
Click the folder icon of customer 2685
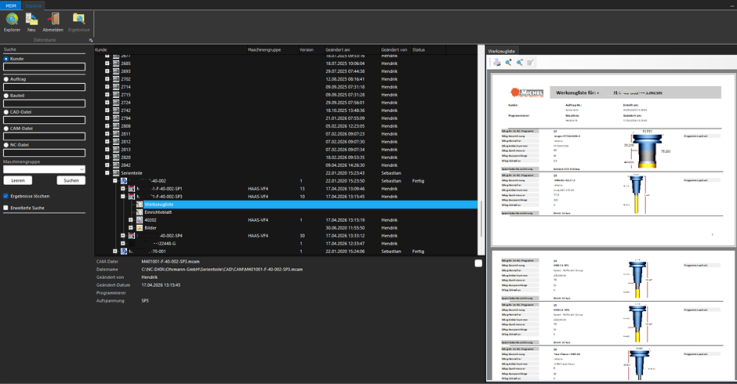click(116, 63)
